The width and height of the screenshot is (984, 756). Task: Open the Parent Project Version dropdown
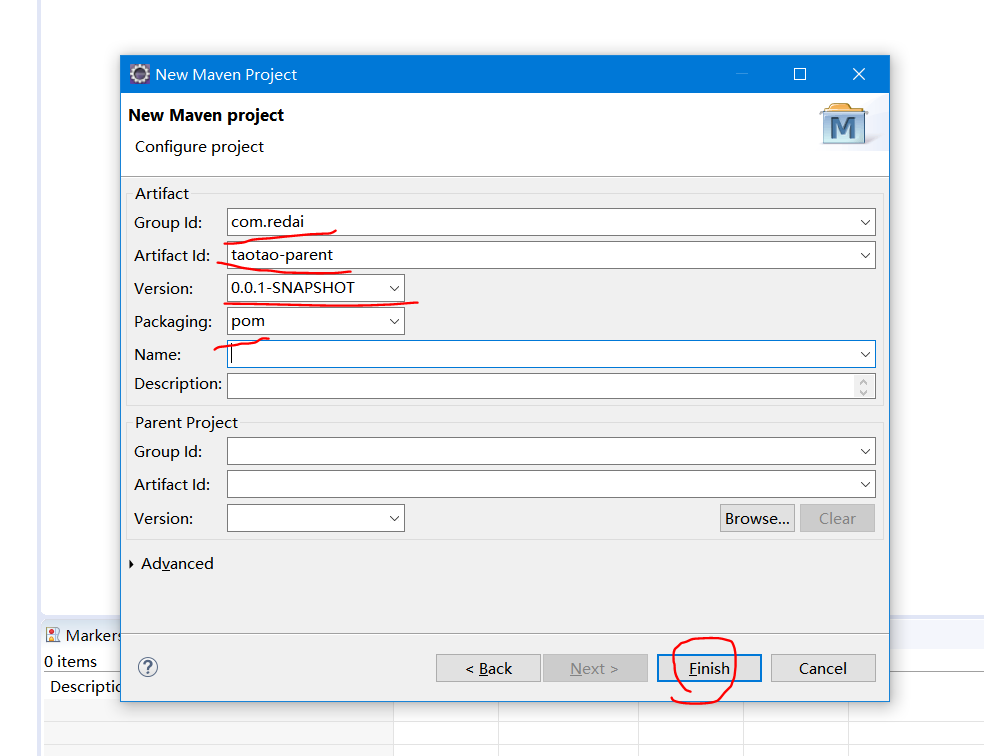click(394, 518)
